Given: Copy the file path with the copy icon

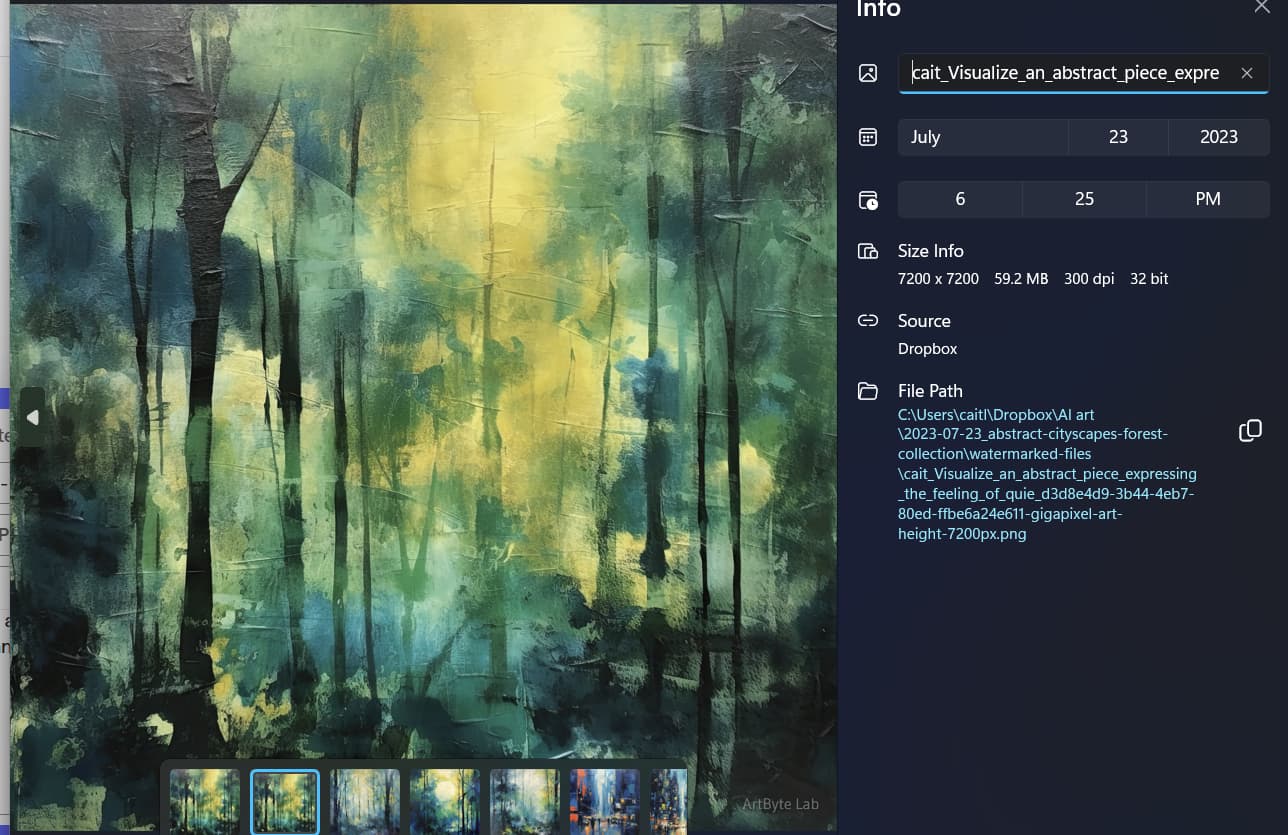Looking at the screenshot, I should coord(1250,431).
